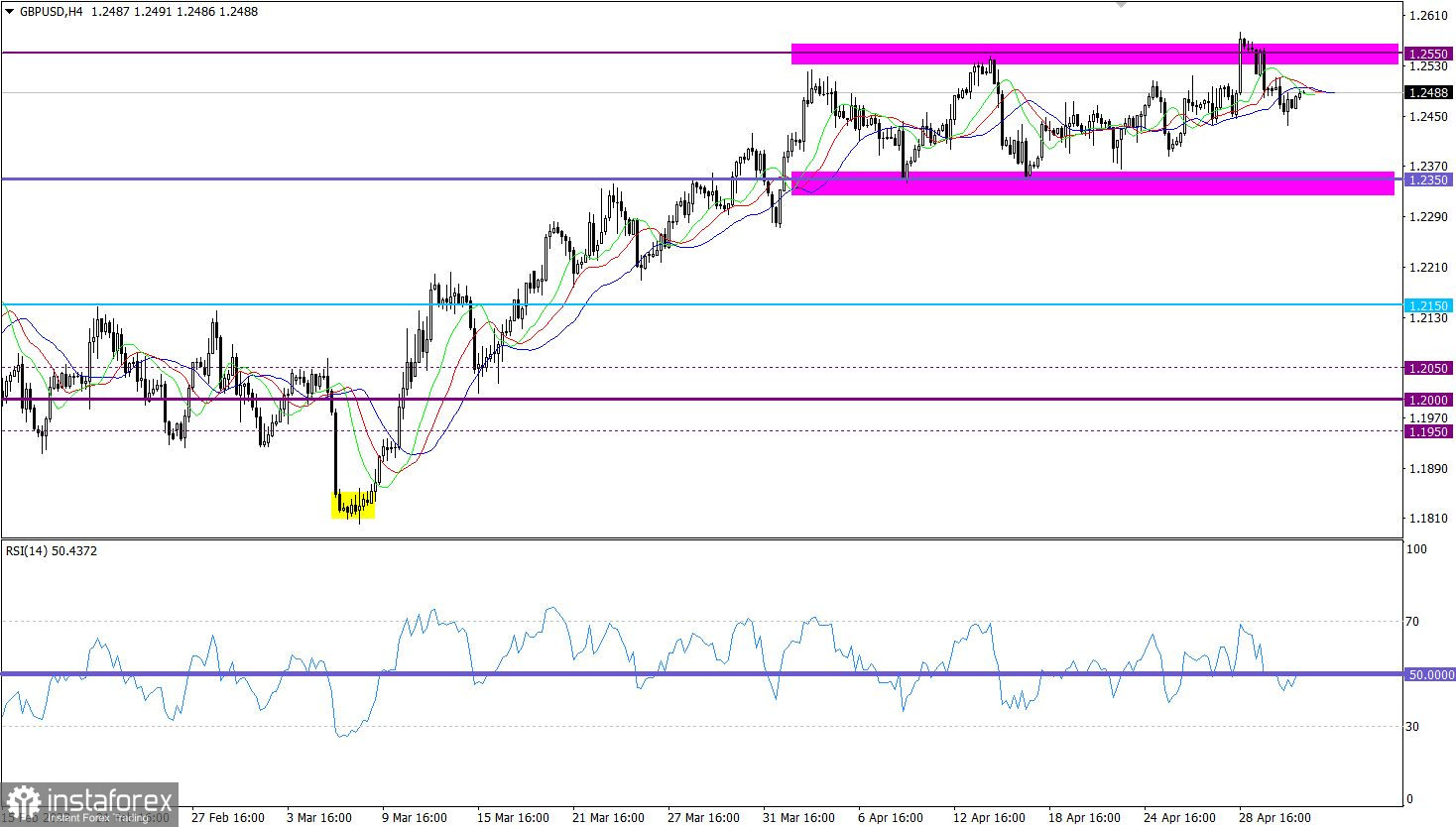Click the RSI scale value 70

(x=1414, y=622)
